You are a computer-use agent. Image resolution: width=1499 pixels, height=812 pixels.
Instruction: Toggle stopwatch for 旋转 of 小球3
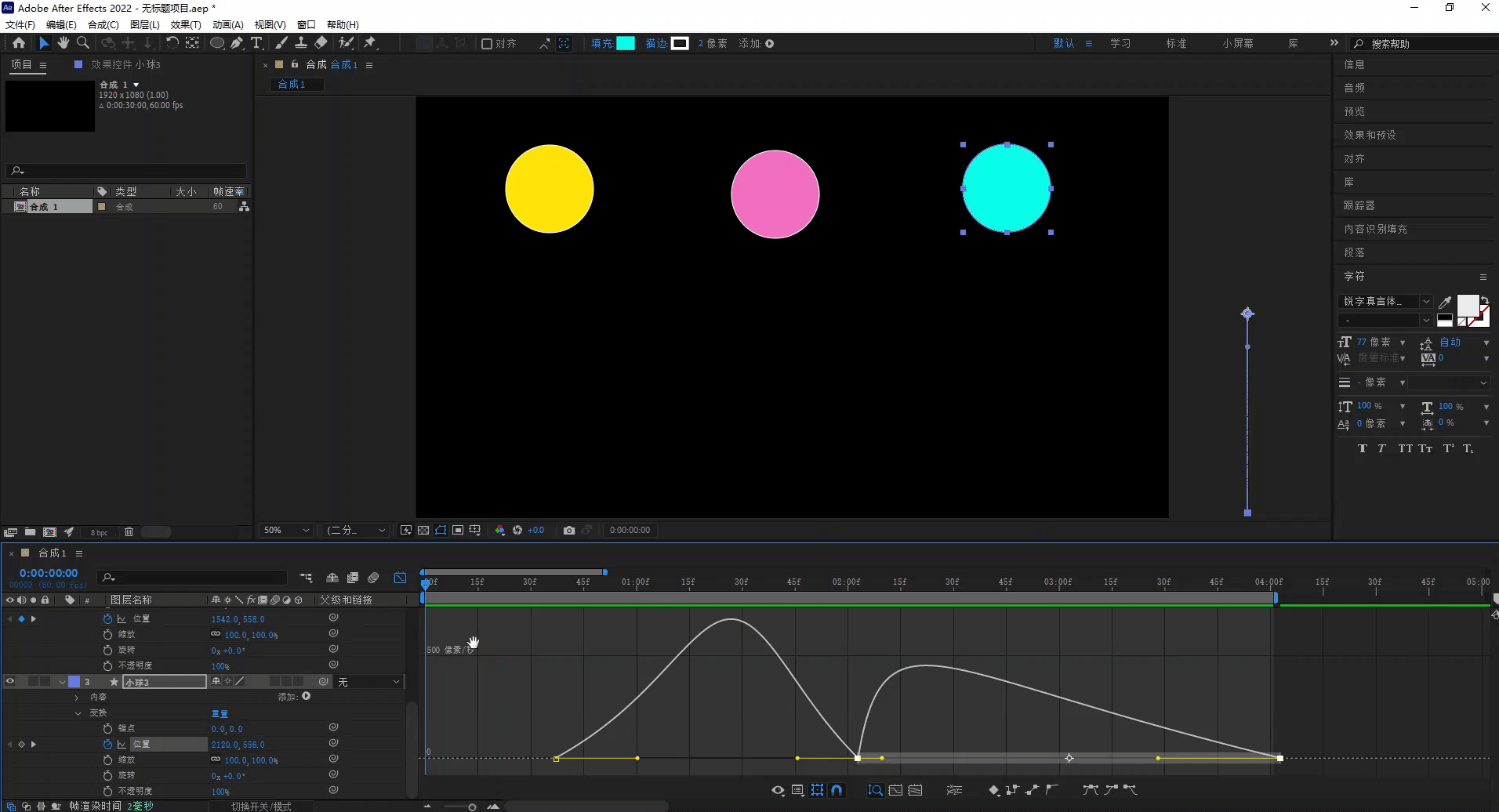coord(107,775)
